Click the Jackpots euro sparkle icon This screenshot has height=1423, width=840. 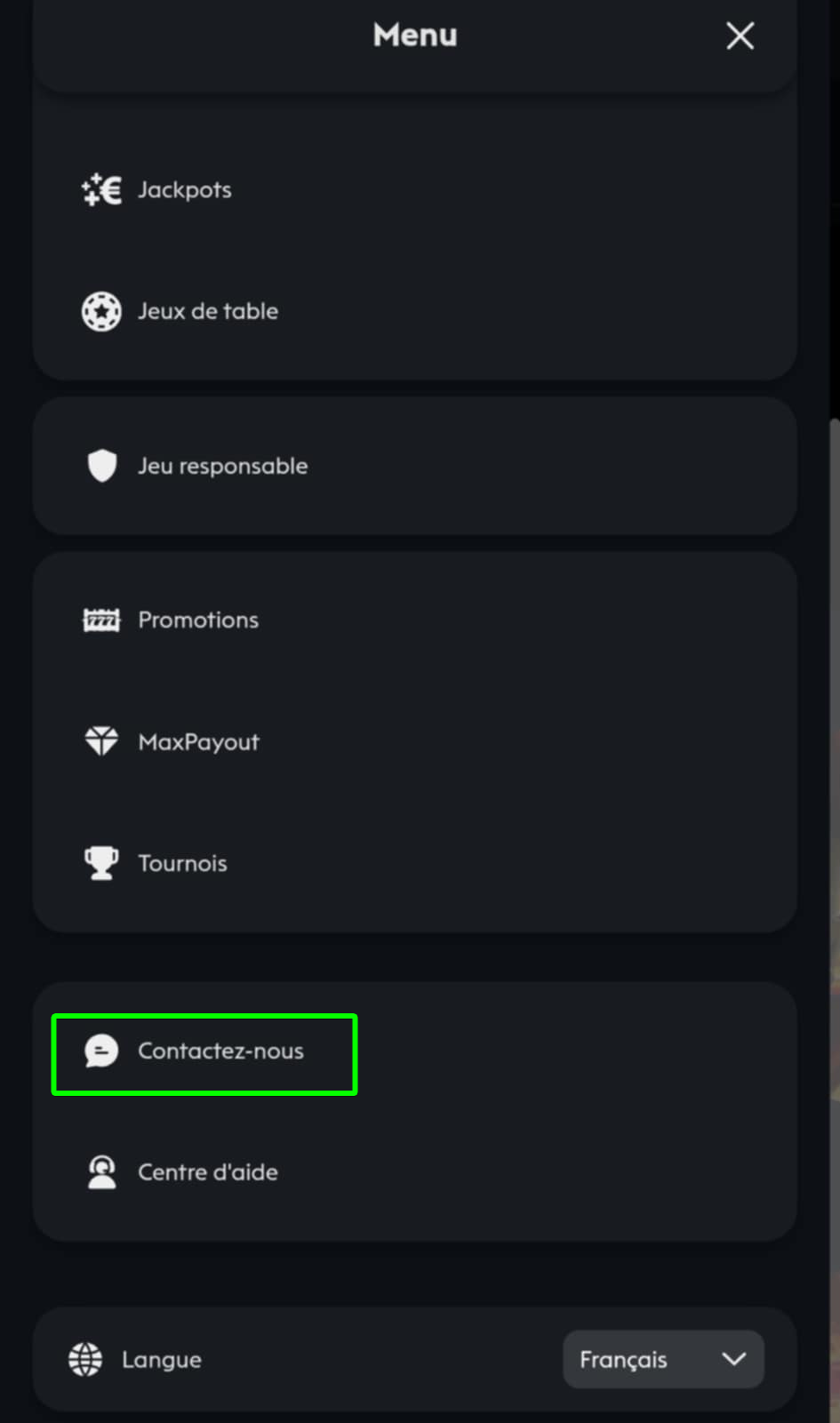(101, 190)
